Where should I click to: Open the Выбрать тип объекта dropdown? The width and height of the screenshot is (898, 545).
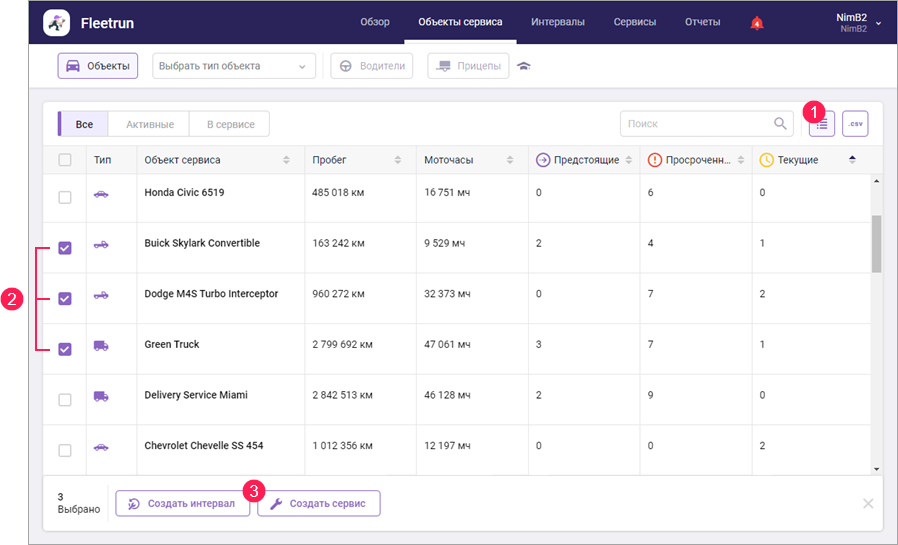pos(233,67)
